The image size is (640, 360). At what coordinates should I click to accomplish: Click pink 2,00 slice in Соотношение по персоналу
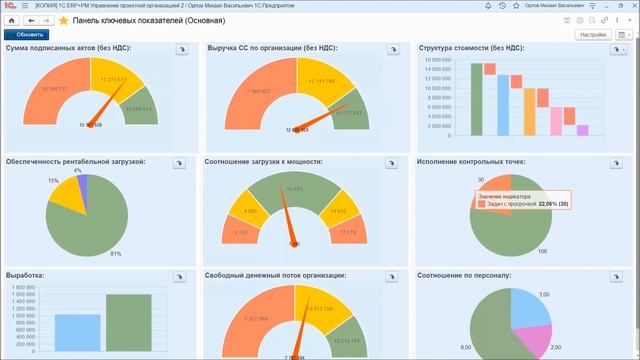pyautogui.click(x=538, y=340)
